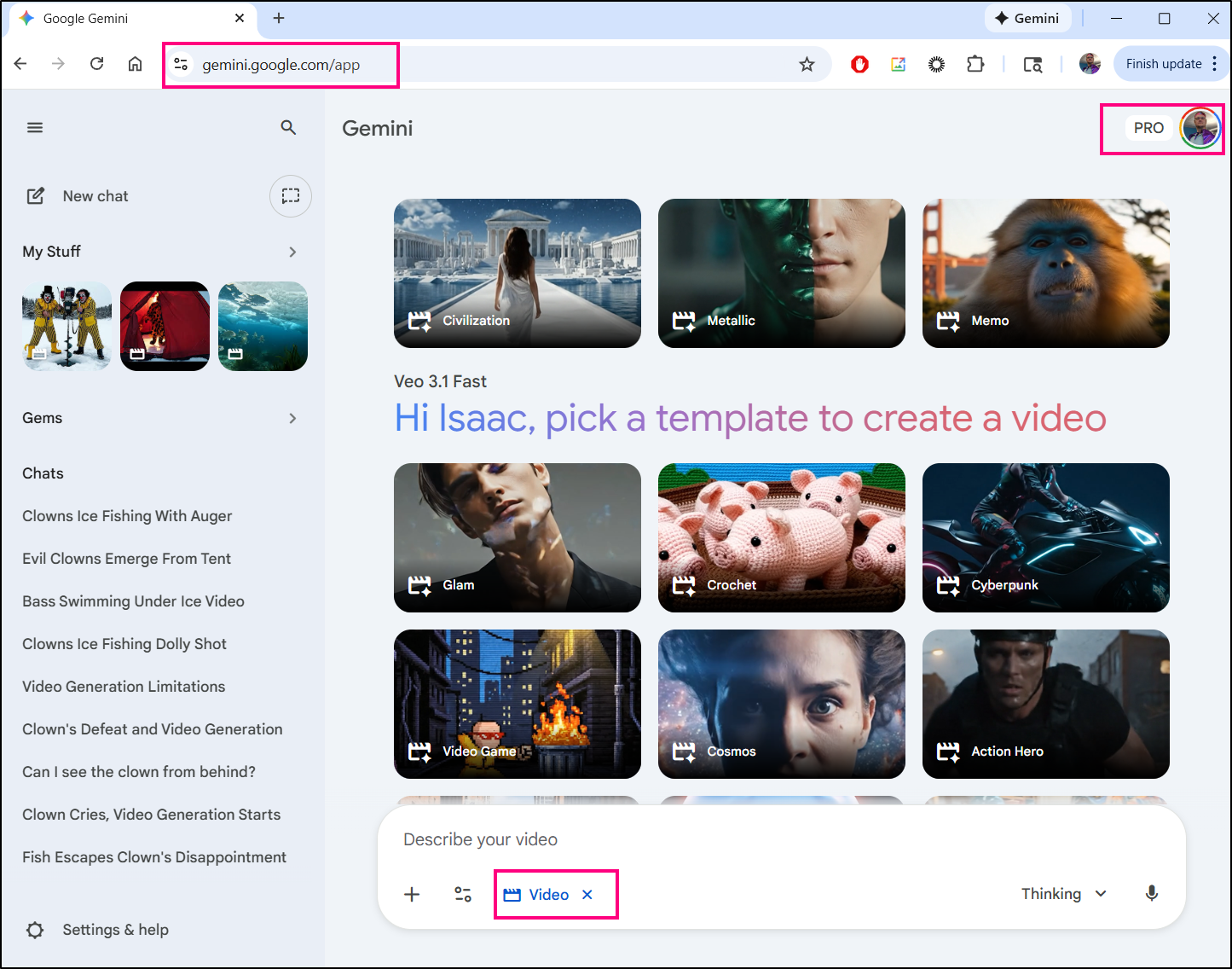The image size is (1232, 969).
Task: Expand the My Stuff section
Action: coord(292,252)
